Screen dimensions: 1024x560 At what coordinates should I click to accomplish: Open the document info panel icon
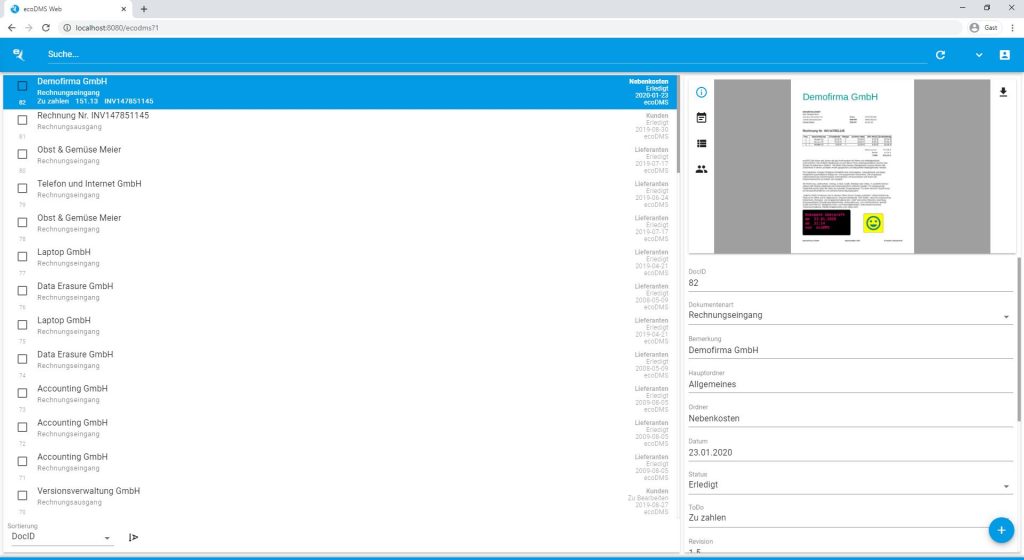(x=701, y=92)
